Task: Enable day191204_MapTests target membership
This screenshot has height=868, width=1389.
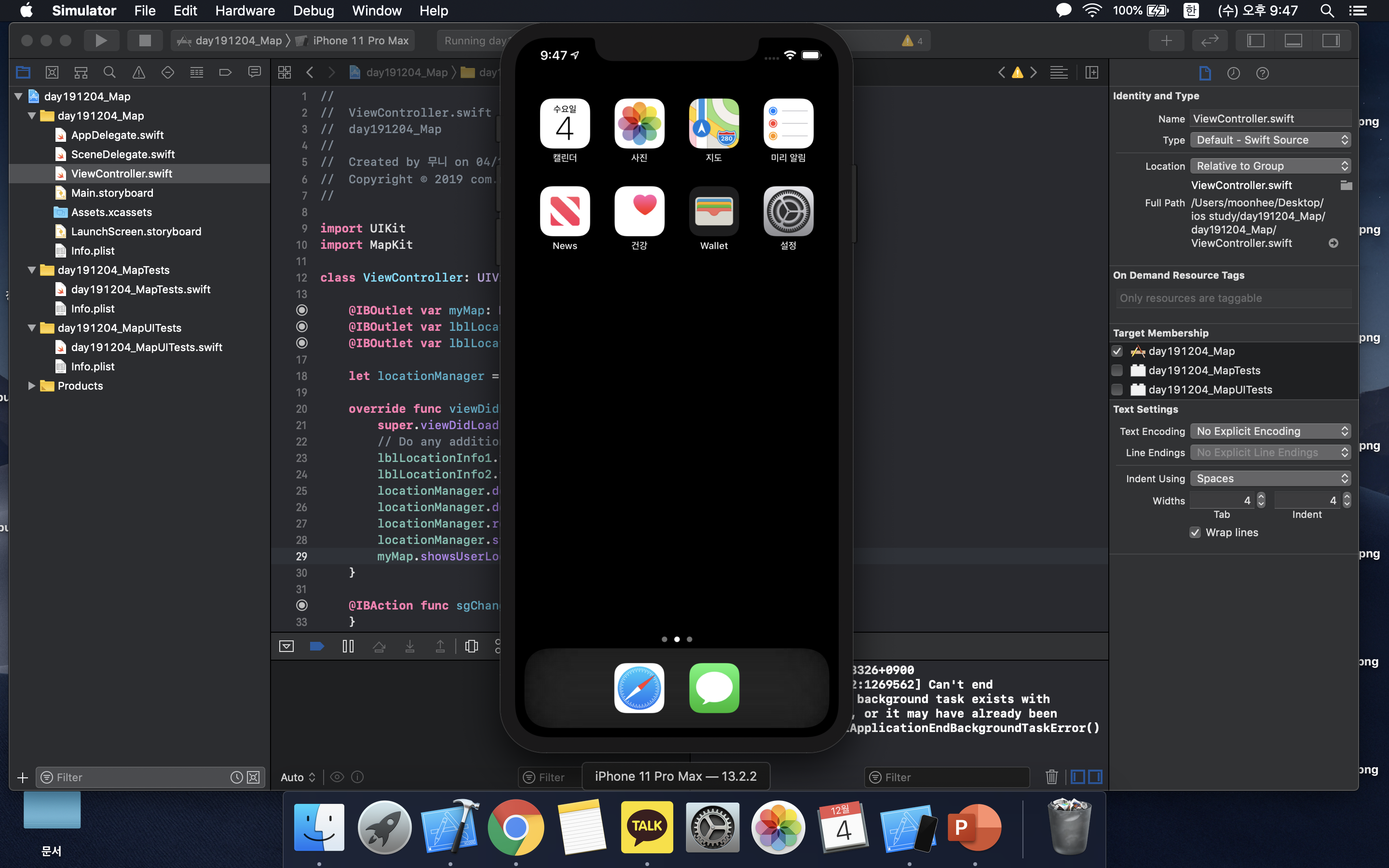Action: coord(1117,370)
